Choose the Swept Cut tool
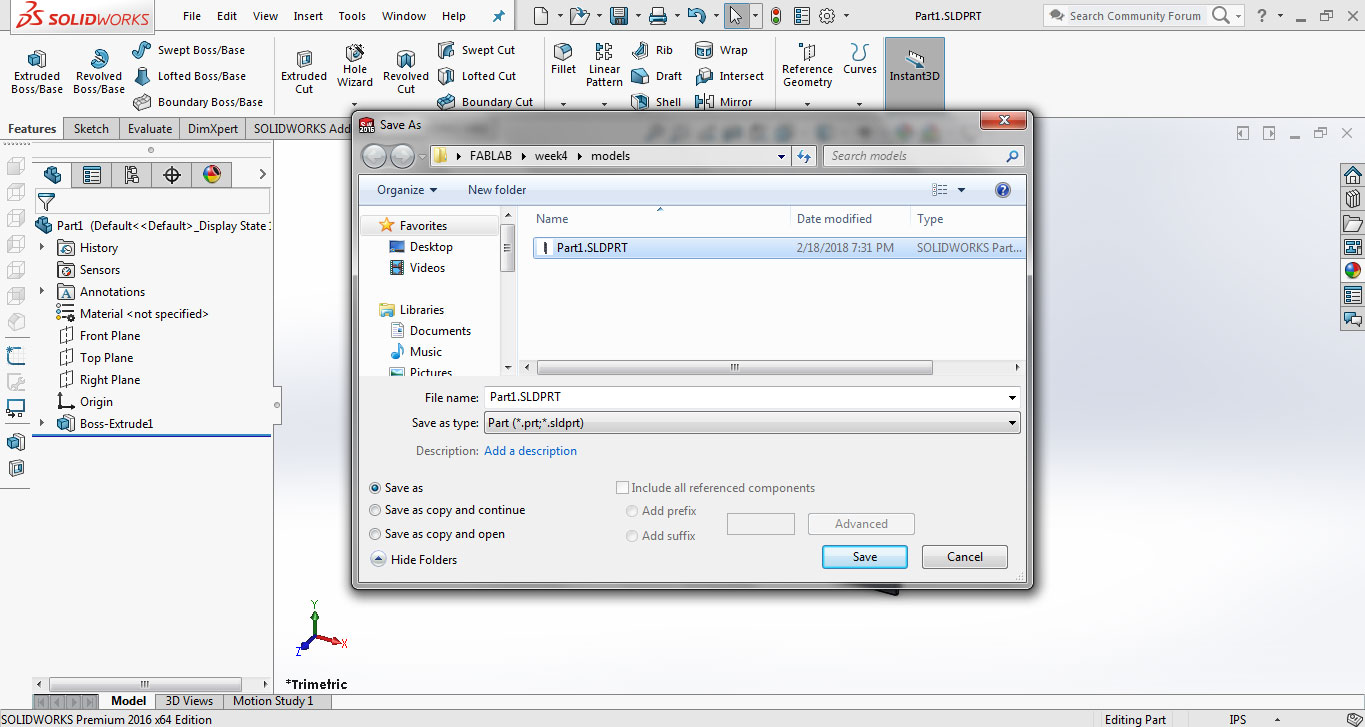 click(477, 50)
